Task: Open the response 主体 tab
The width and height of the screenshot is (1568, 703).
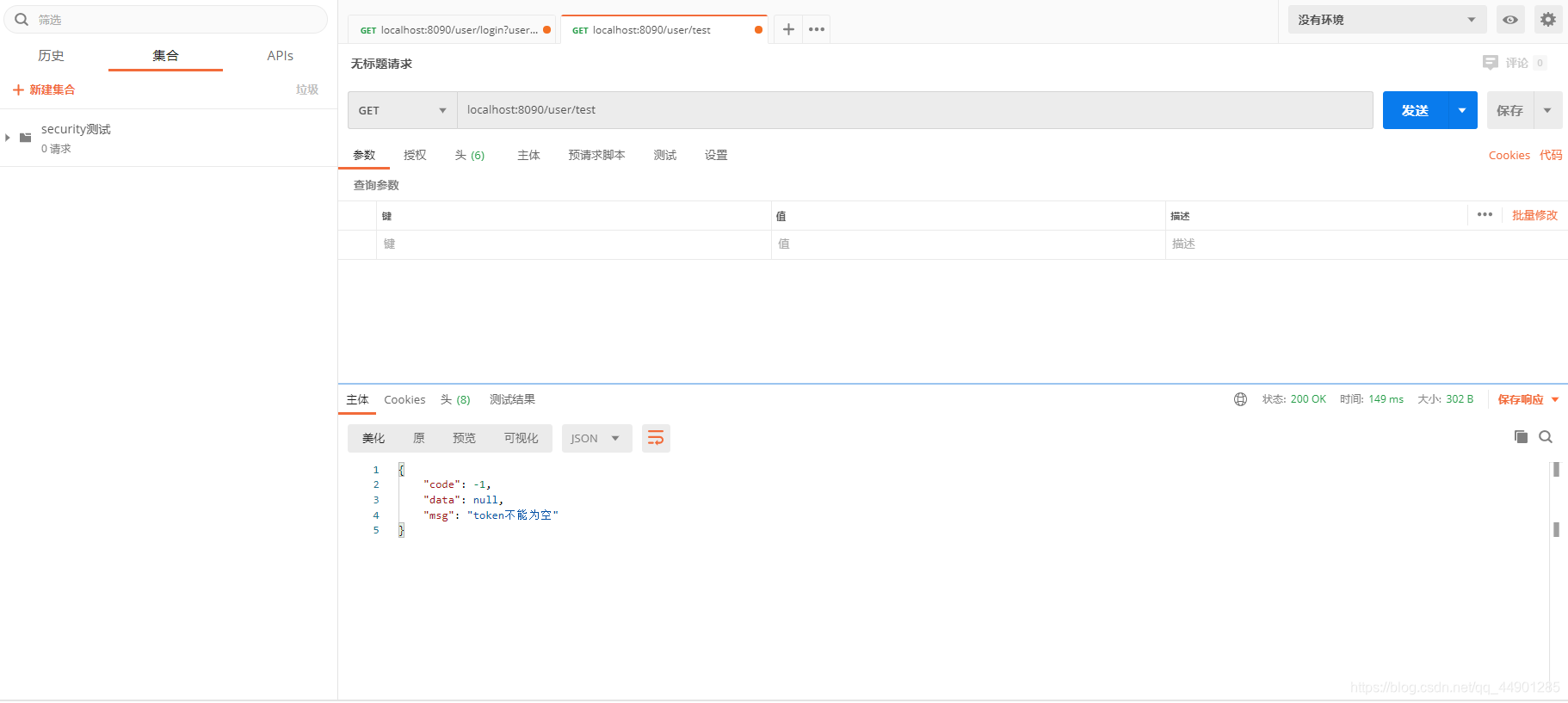Action: [x=357, y=399]
